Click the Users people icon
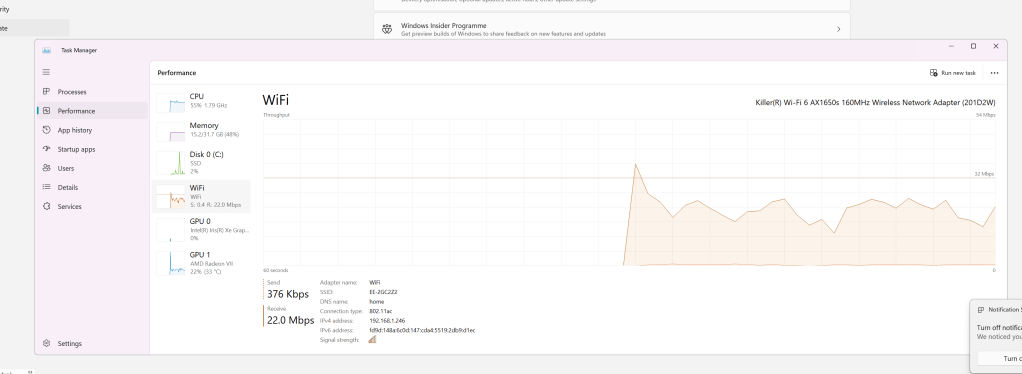 click(x=46, y=168)
